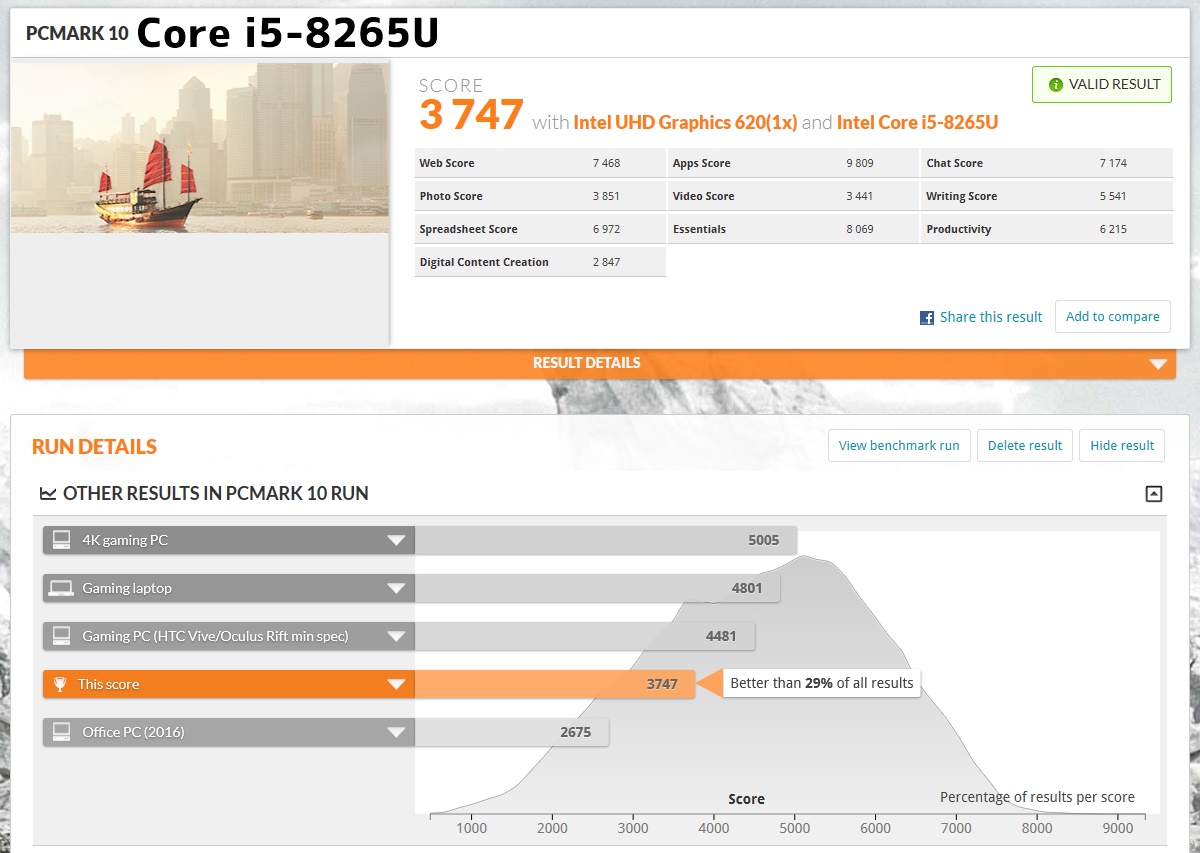Click the main score 3 747
This screenshot has height=853, width=1200.
click(471, 116)
